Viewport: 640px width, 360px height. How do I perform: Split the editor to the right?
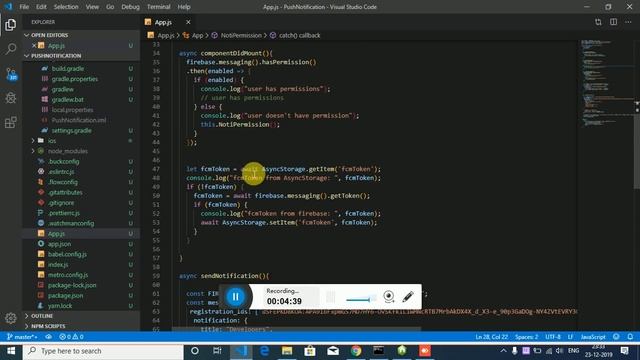(613, 22)
